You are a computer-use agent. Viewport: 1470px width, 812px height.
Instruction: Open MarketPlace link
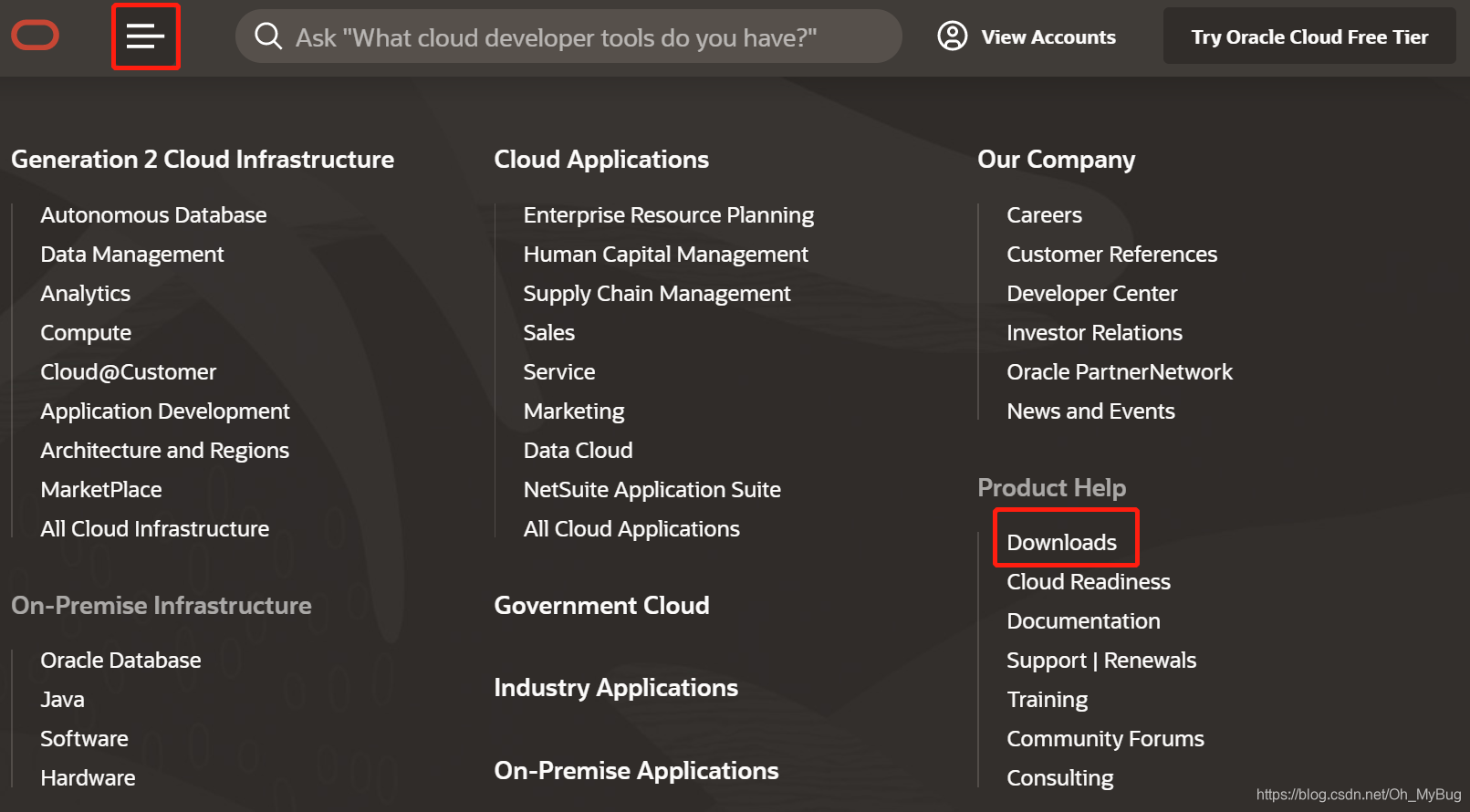101,490
